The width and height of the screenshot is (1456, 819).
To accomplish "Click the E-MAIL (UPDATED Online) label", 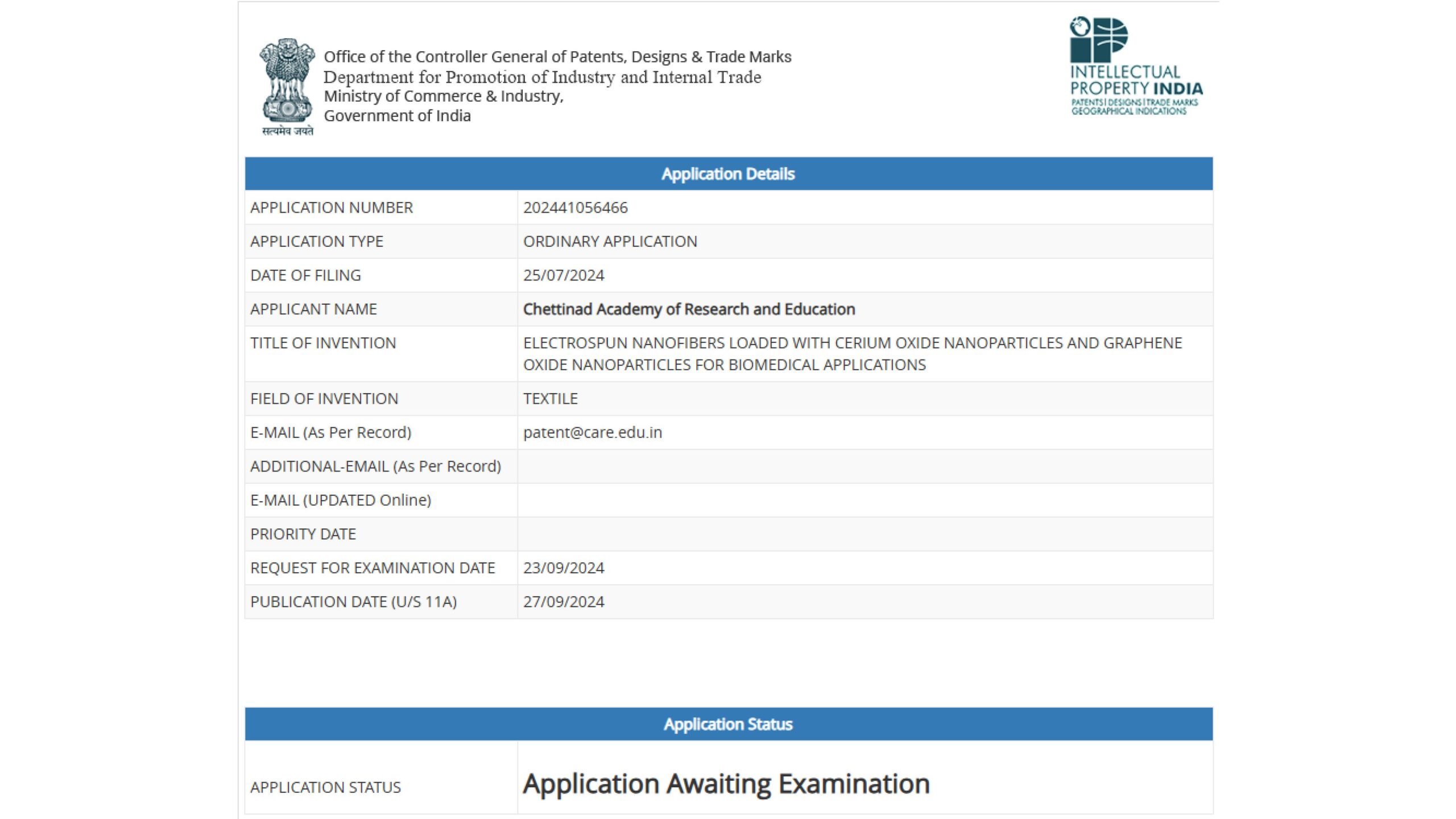I will (341, 500).
